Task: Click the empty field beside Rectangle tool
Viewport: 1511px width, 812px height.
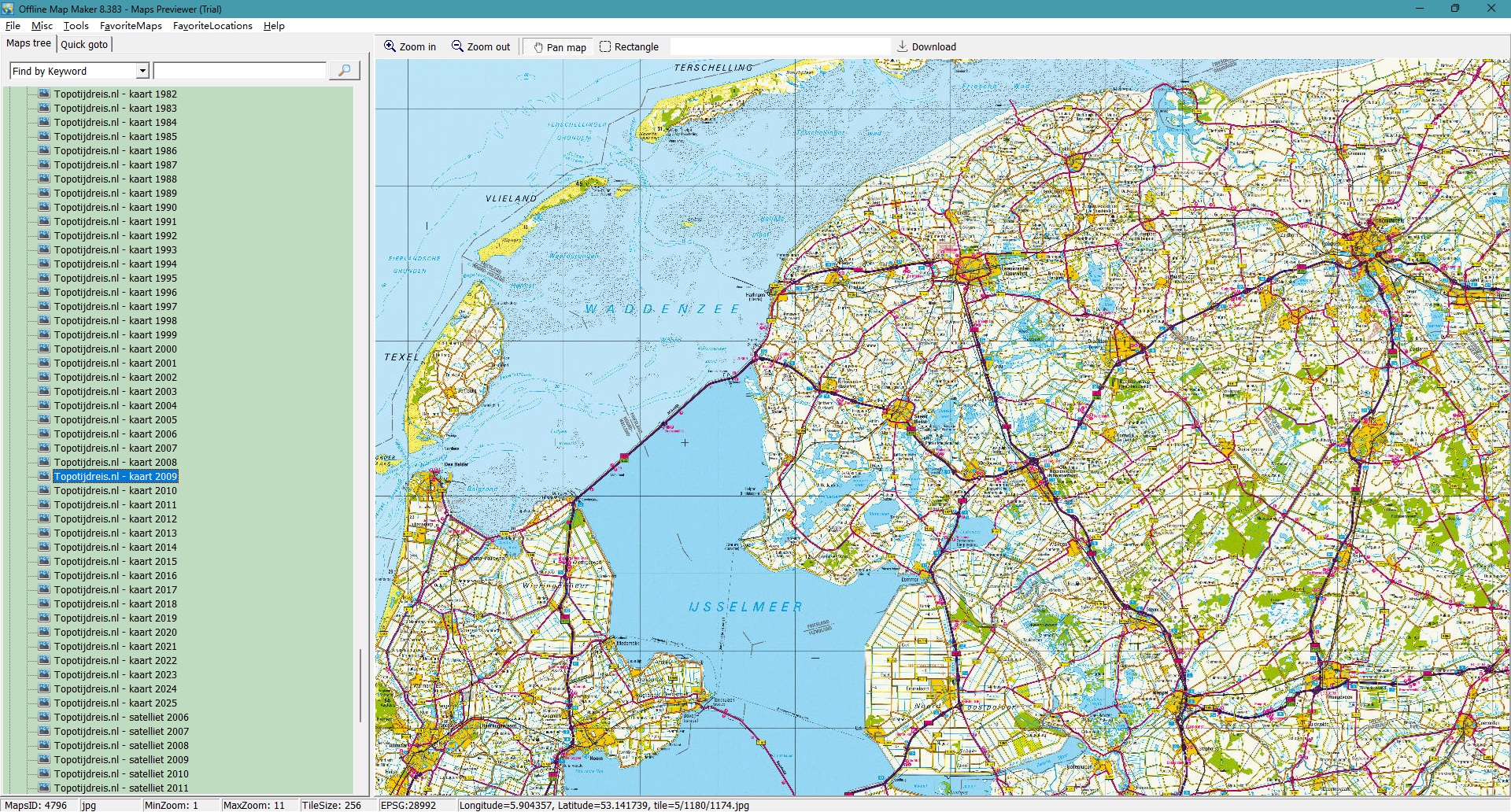Action: 779,46
